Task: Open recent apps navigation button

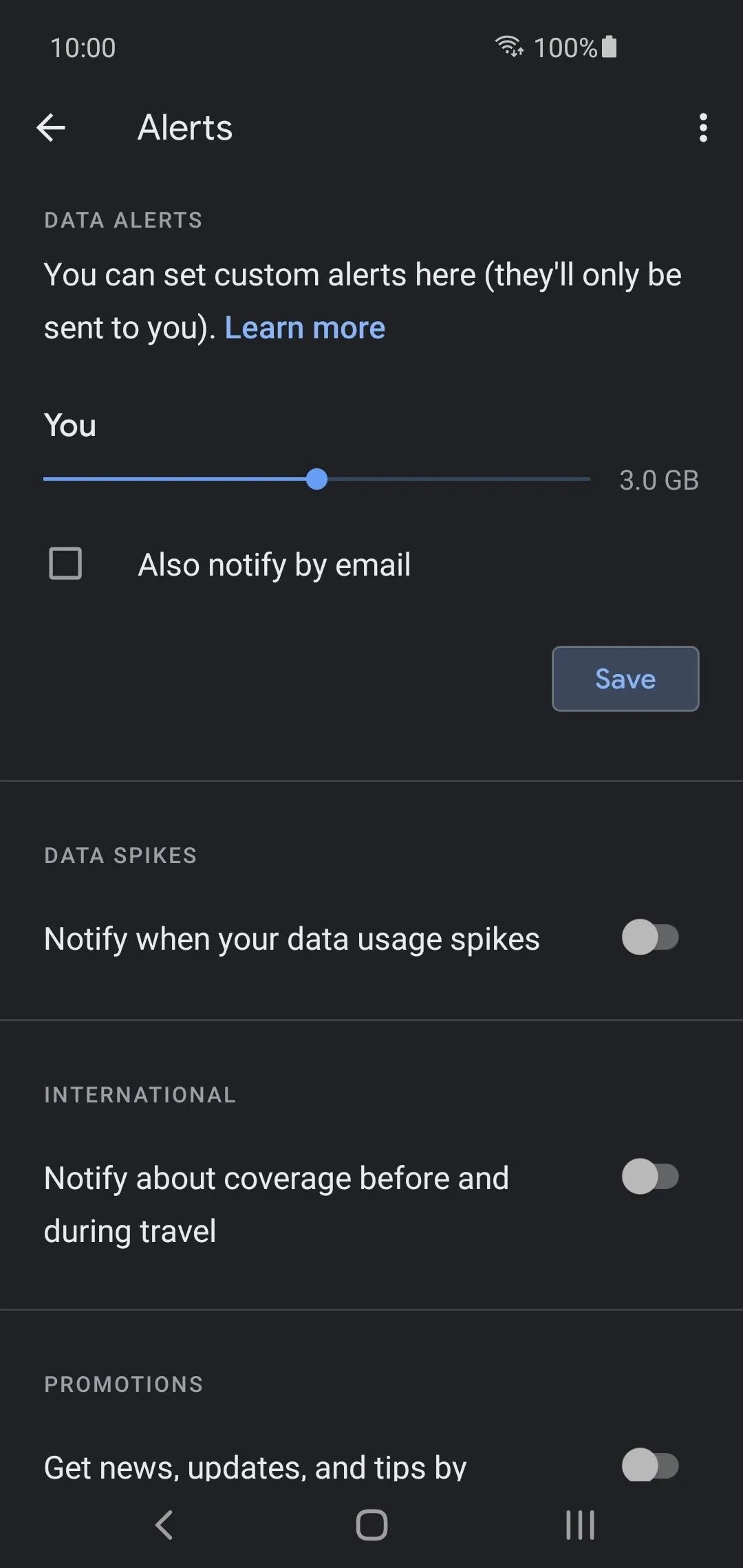Action: [580, 1525]
